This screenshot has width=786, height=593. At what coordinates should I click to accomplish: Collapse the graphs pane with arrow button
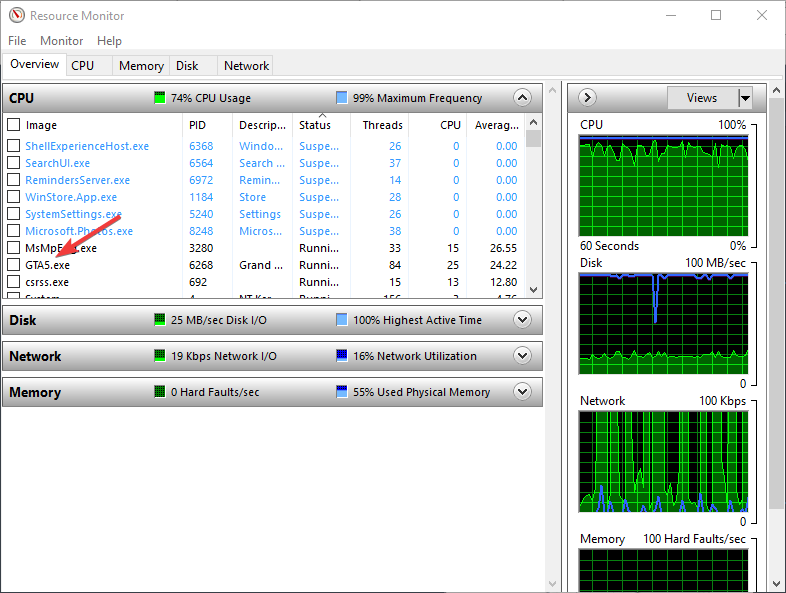[587, 97]
